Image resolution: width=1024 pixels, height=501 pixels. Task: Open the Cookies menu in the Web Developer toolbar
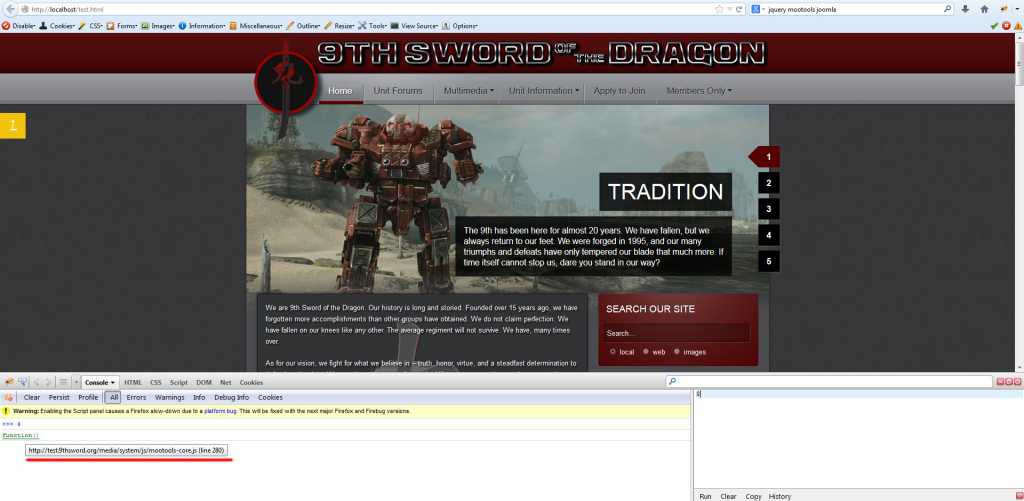coord(60,25)
